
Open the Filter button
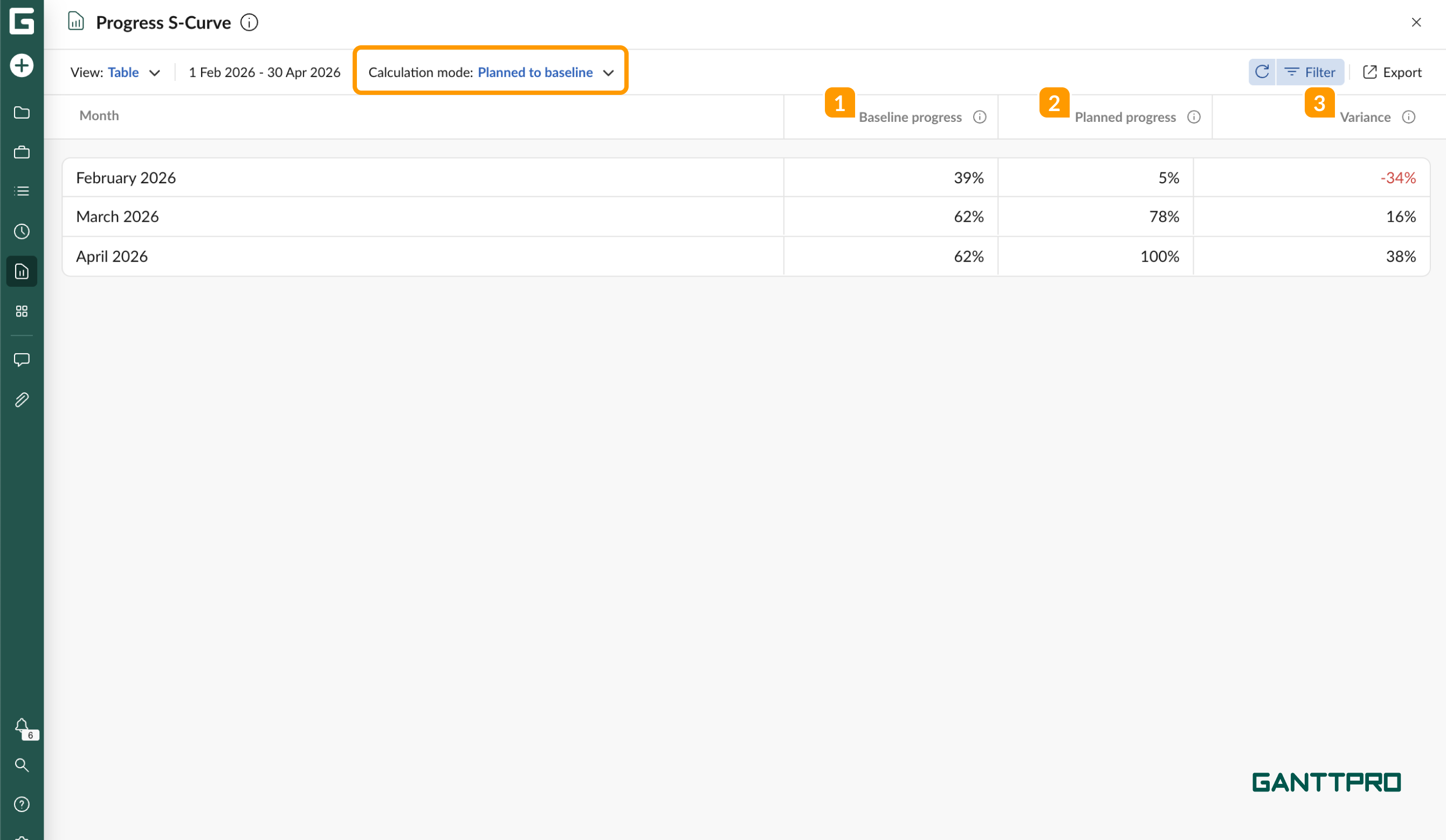tap(1310, 72)
